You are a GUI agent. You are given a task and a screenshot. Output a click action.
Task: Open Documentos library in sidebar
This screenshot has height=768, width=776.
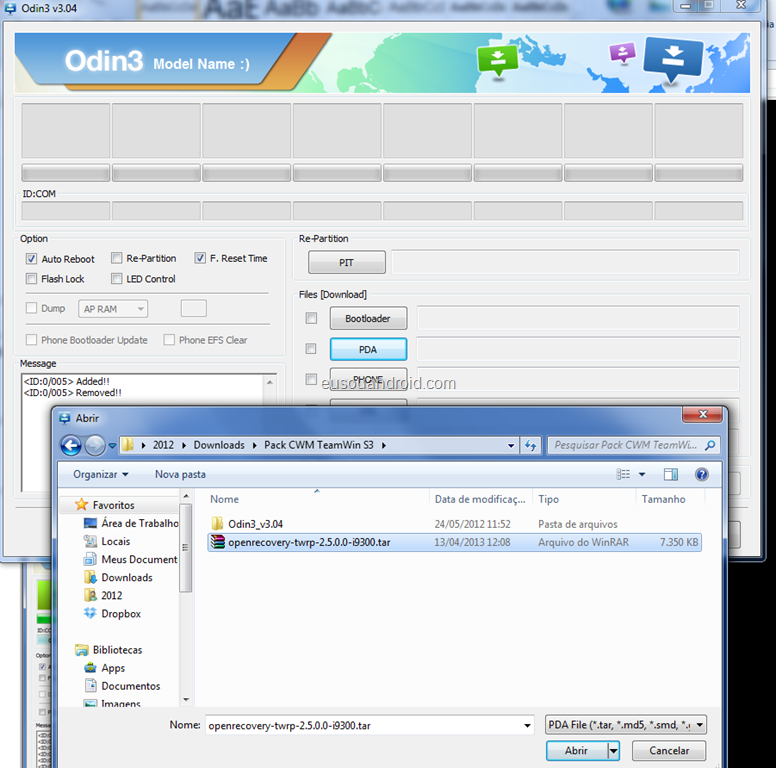tap(122, 686)
